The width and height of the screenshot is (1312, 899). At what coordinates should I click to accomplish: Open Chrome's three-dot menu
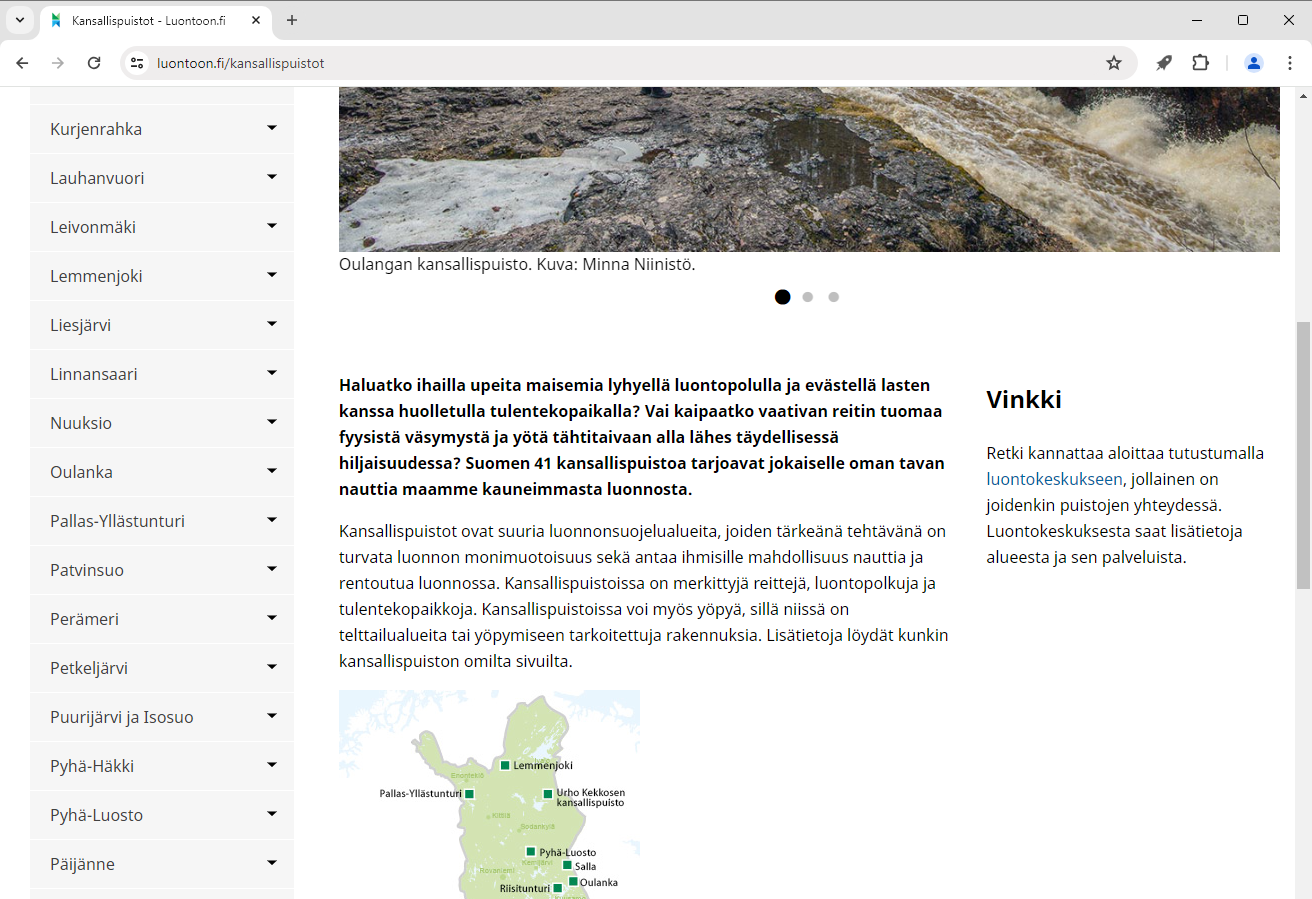click(x=1289, y=63)
